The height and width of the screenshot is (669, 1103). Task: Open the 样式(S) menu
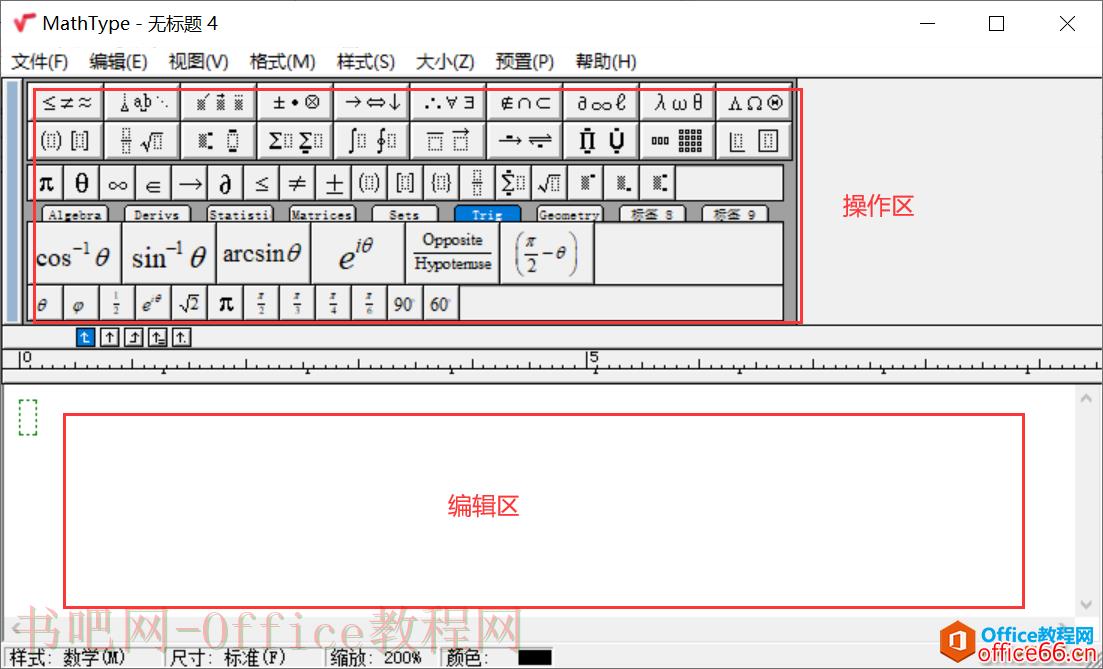coord(366,62)
